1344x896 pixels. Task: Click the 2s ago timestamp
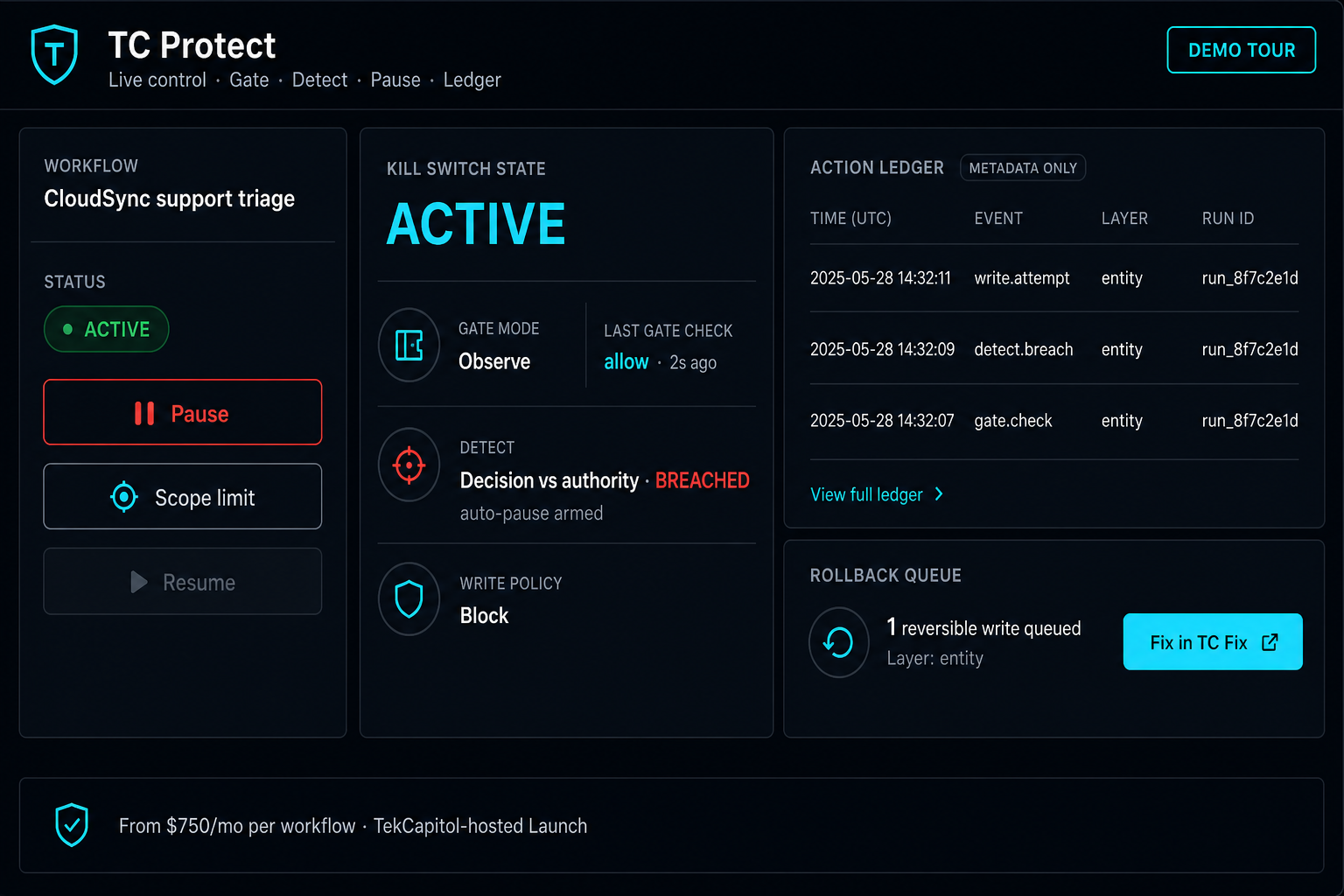pyautogui.click(x=693, y=362)
